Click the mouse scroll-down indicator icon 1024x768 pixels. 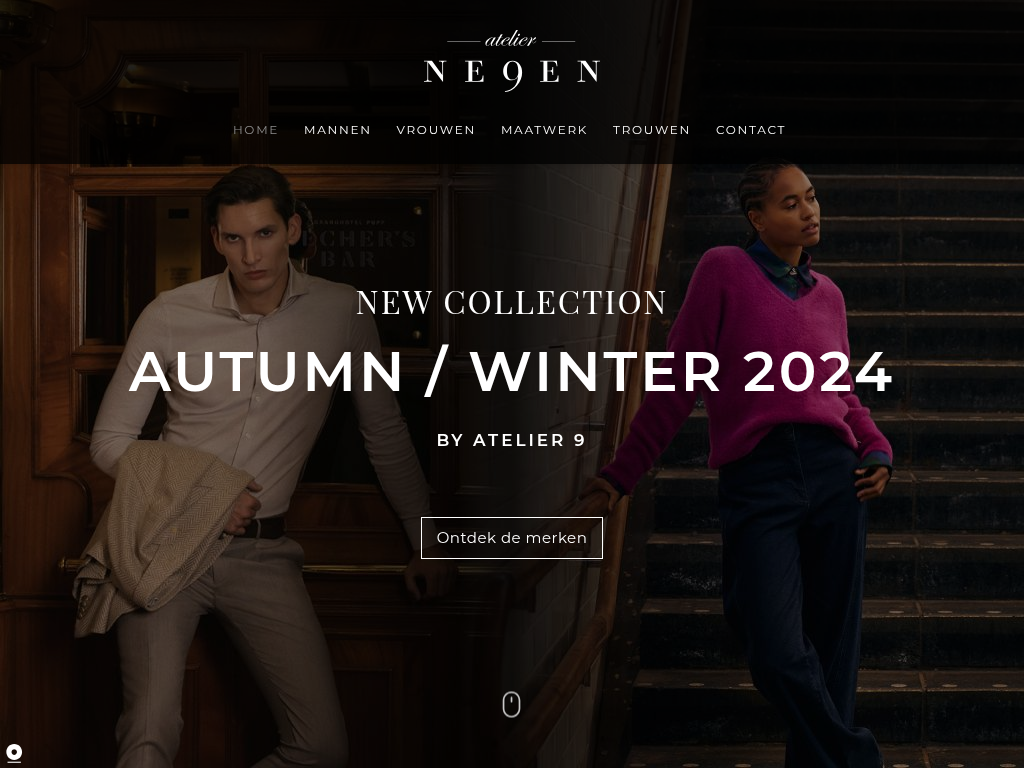click(511, 705)
